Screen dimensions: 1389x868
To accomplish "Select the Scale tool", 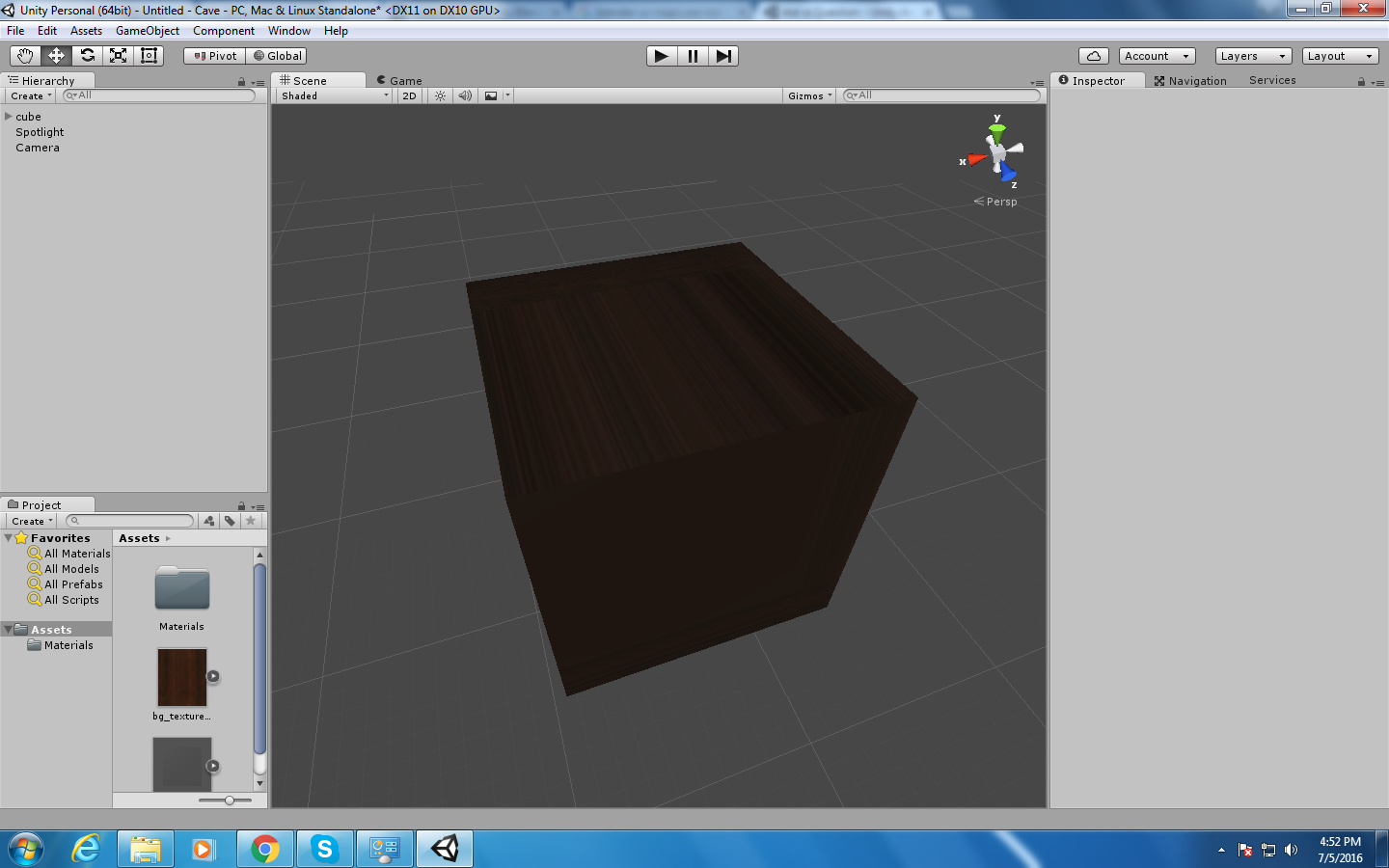I will click(119, 56).
